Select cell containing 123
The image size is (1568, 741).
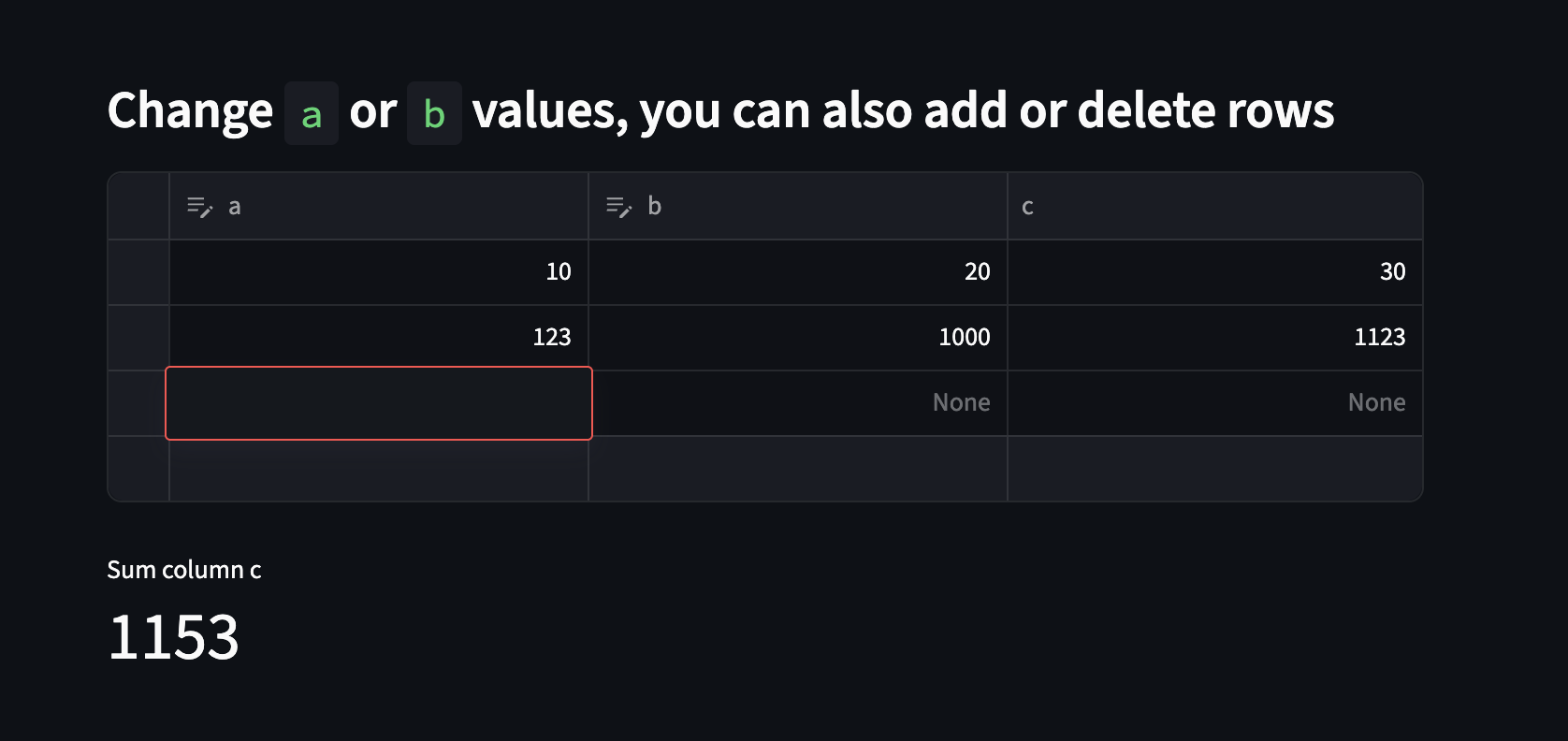[x=379, y=338]
